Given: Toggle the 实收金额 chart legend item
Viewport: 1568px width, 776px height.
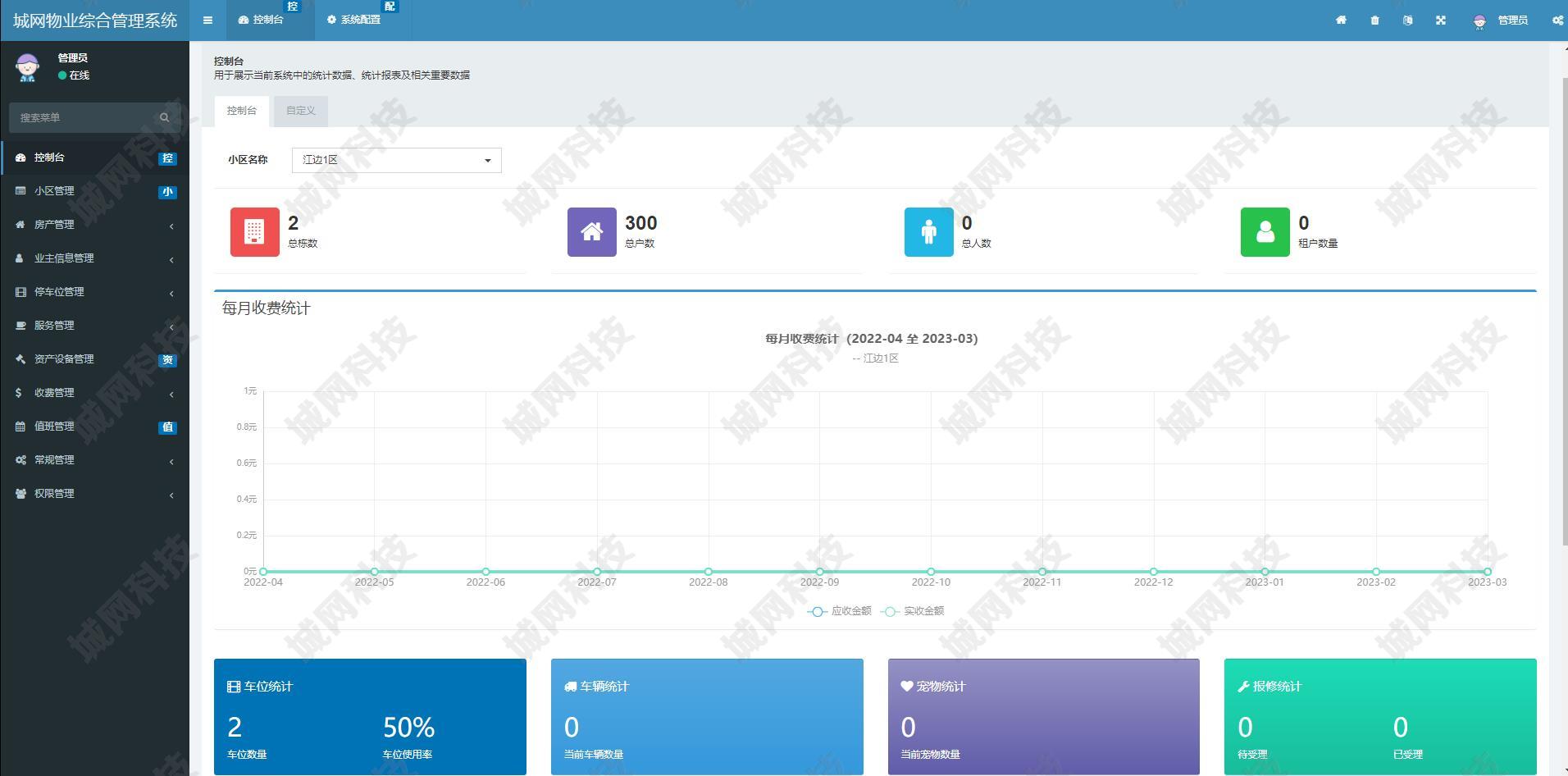Looking at the screenshot, I should point(912,611).
